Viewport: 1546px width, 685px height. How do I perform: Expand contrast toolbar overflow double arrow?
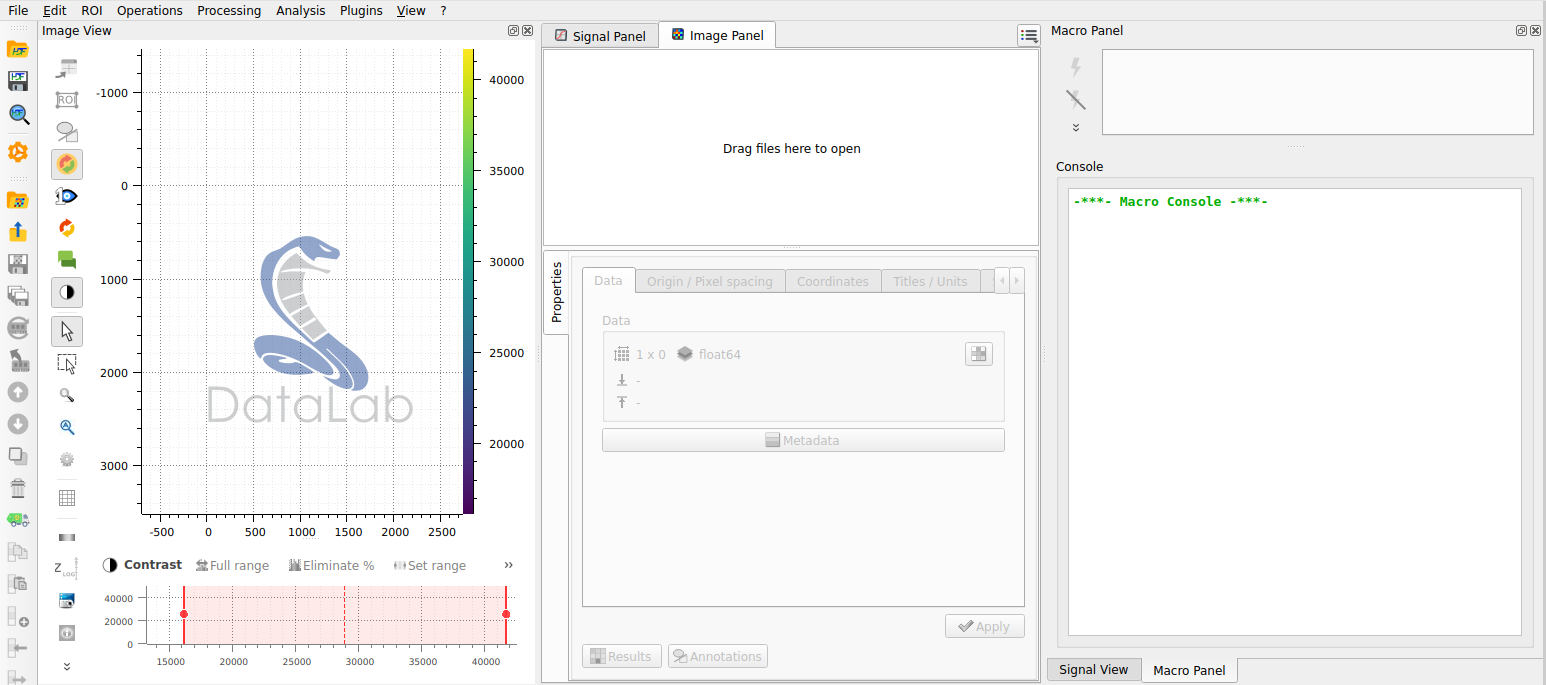508,565
